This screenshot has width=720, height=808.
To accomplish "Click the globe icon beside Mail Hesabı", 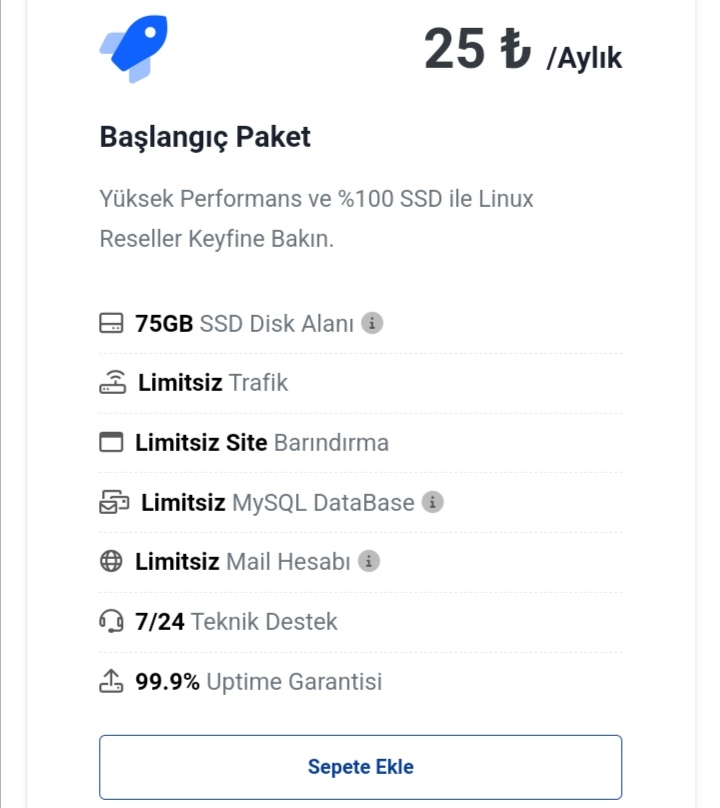I will coord(111,561).
